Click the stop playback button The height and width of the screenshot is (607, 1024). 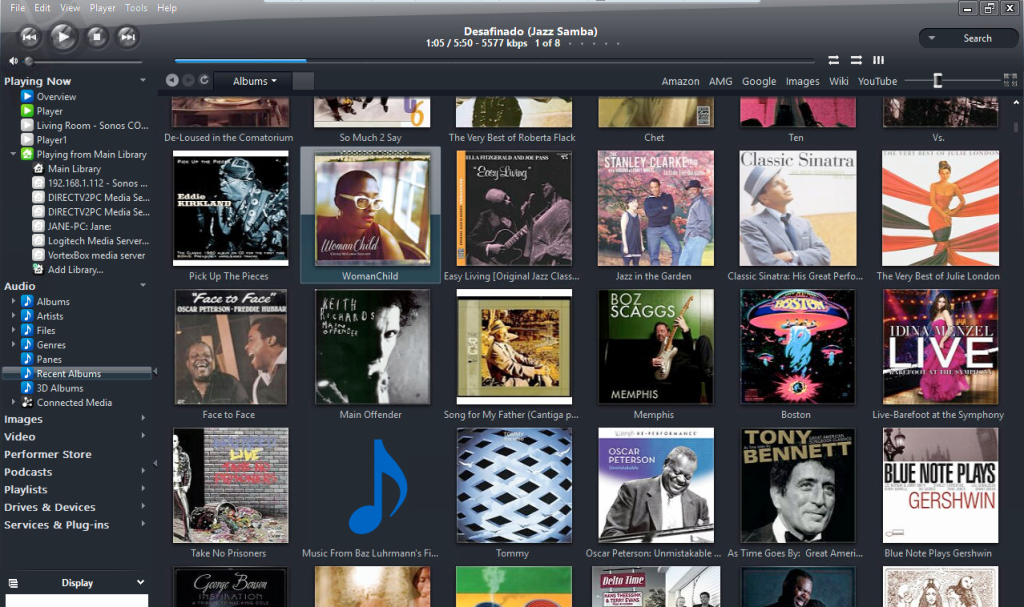tap(97, 37)
